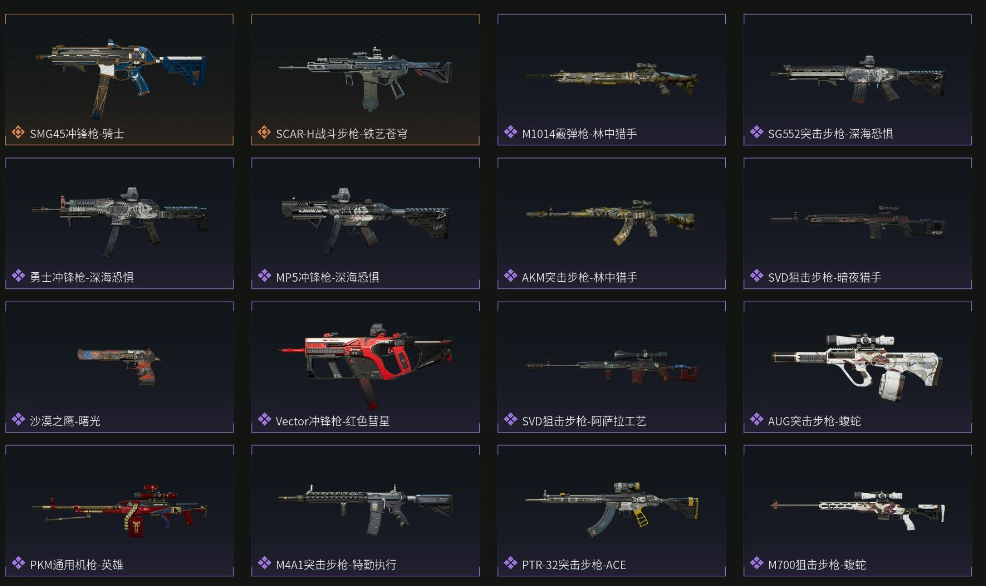Choose the white AUG突击步枪-蝮蛇 skin

858,367
